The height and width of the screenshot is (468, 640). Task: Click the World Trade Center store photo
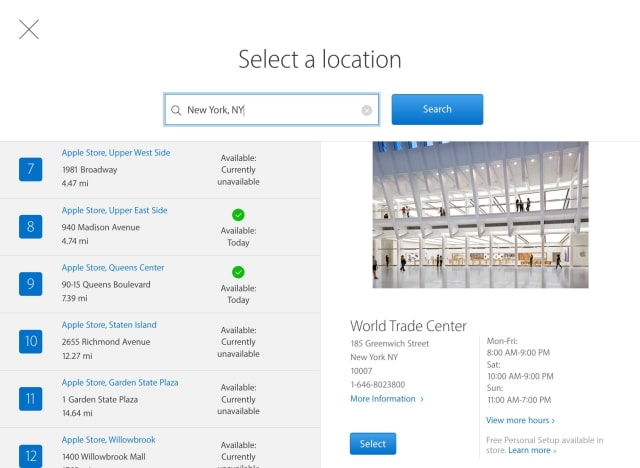(480, 214)
